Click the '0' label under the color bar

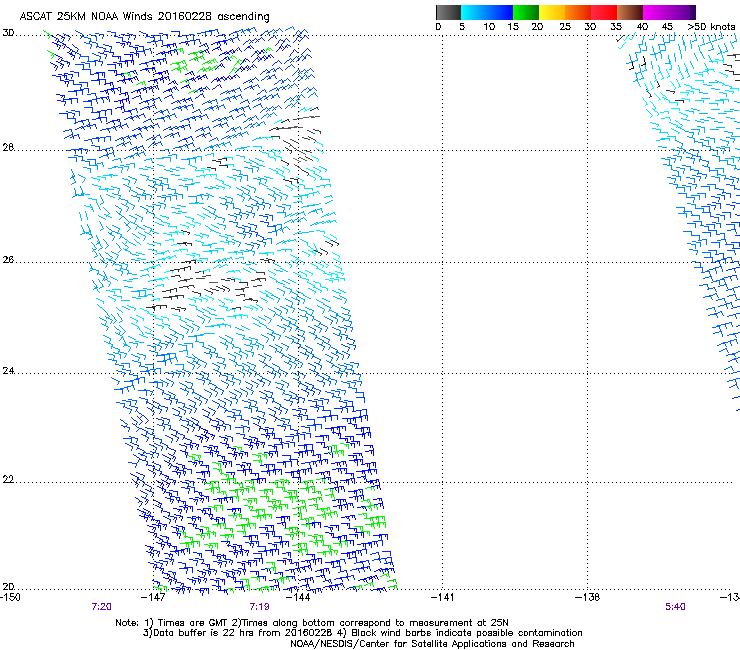pos(438,27)
